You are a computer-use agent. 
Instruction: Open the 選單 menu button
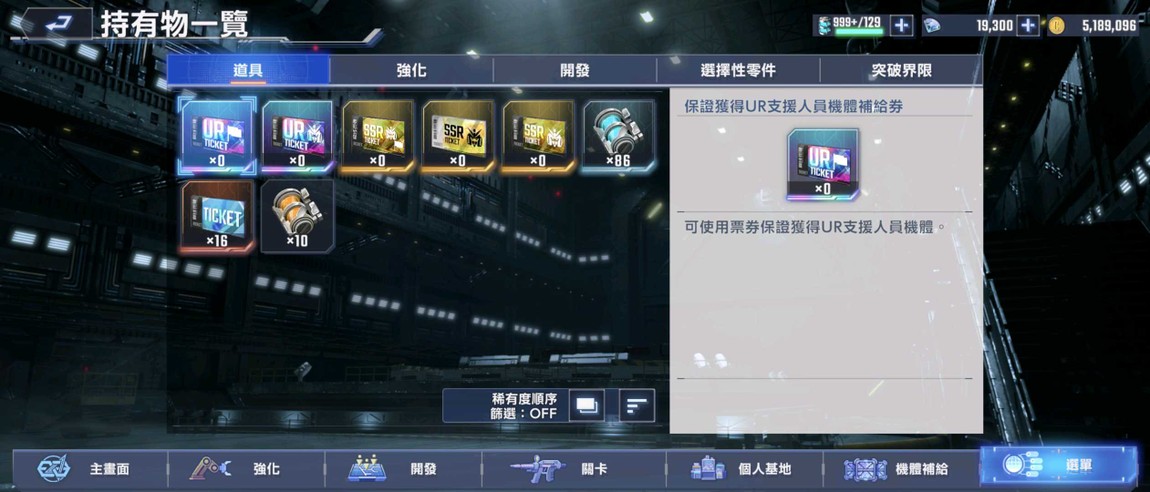click(x=1058, y=466)
